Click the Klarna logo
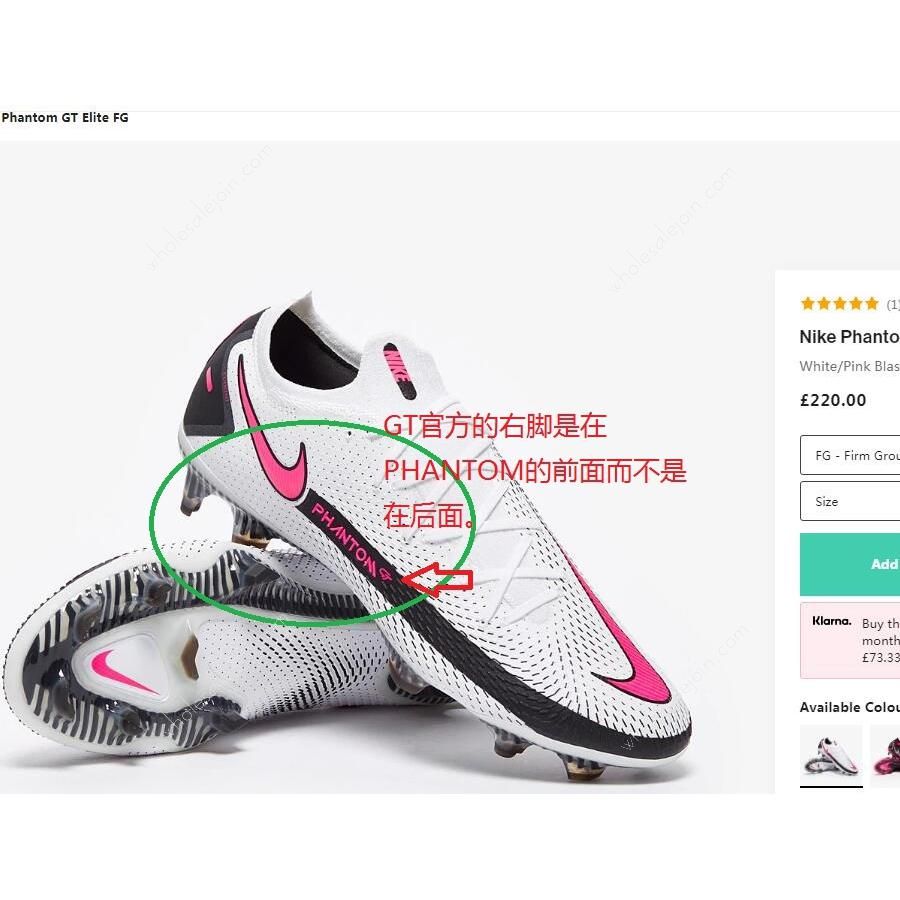The height and width of the screenshot is (900, 900). tap(831, 621)
